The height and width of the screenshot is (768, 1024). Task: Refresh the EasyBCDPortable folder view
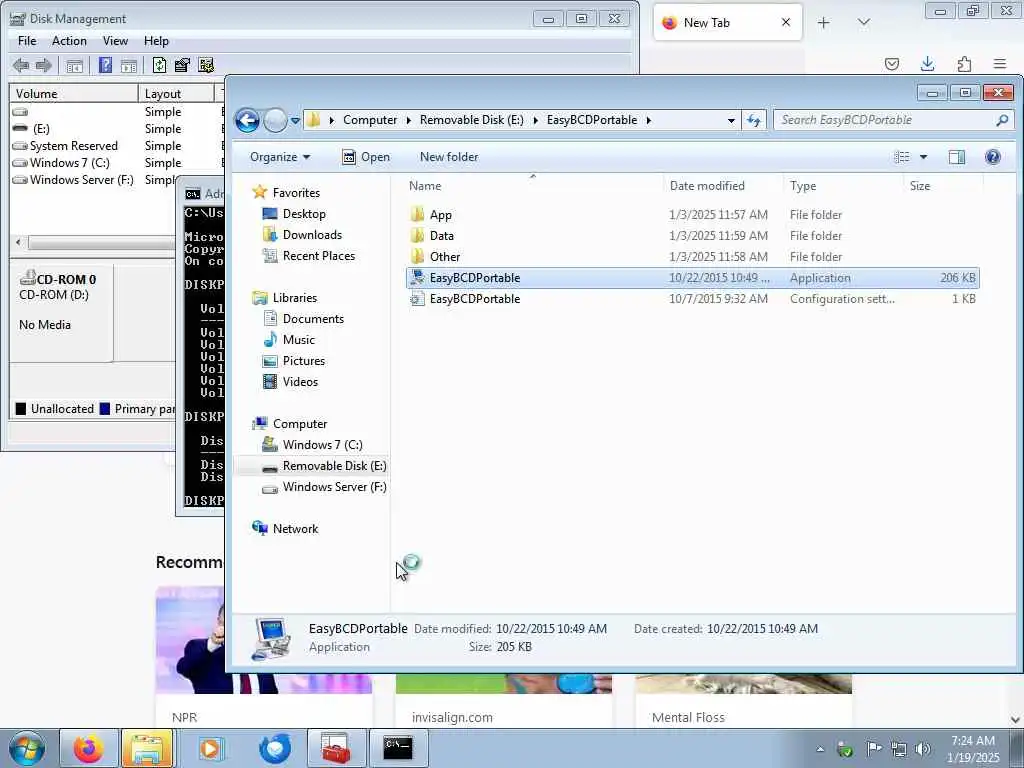click(x=754, y=120)
